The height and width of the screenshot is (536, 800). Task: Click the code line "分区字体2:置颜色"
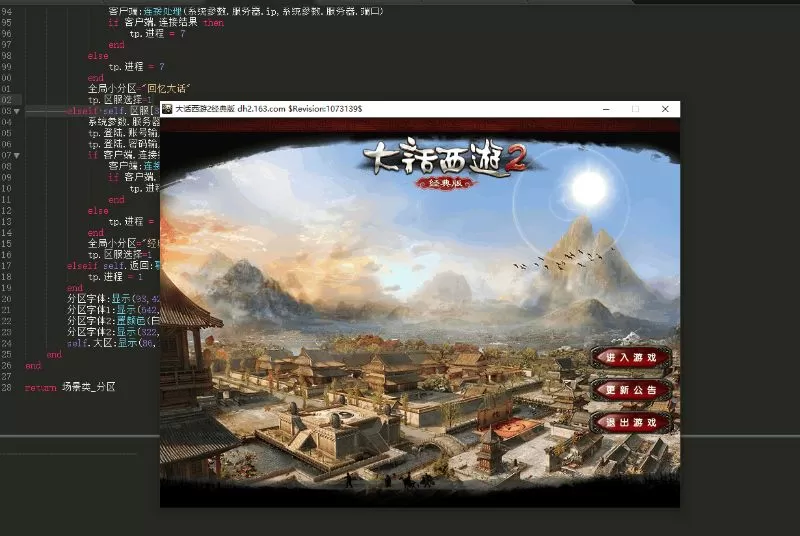pyautogui.click(x=113, y=321)
